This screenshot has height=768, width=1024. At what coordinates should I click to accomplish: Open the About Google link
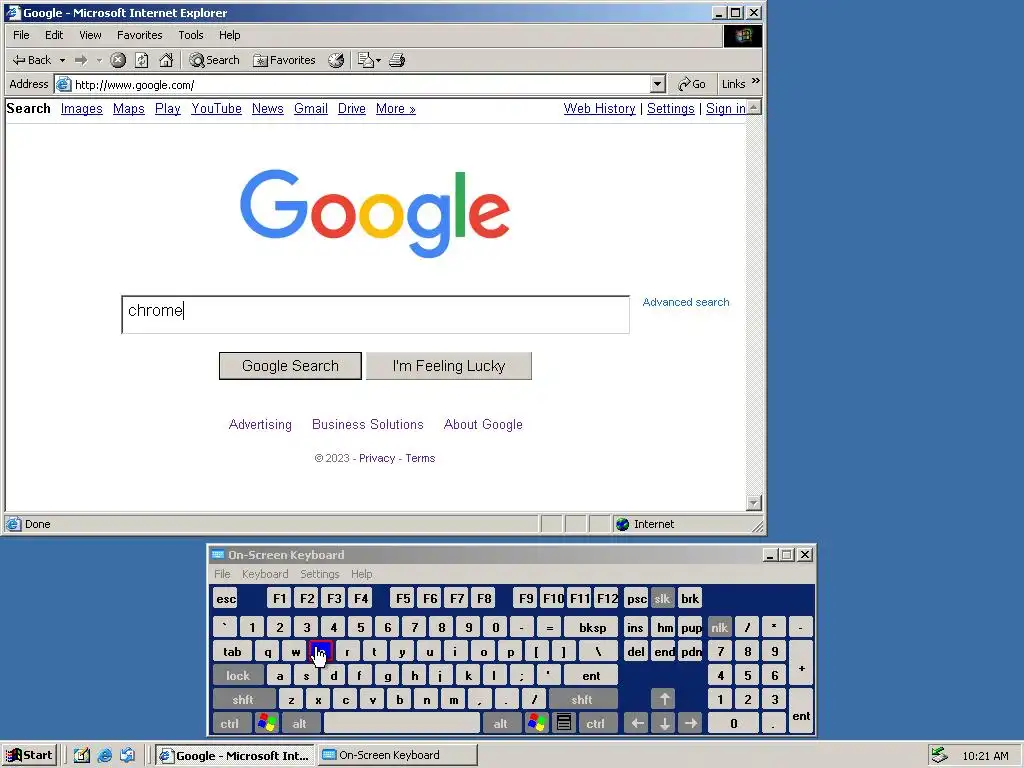click(483, 424)
